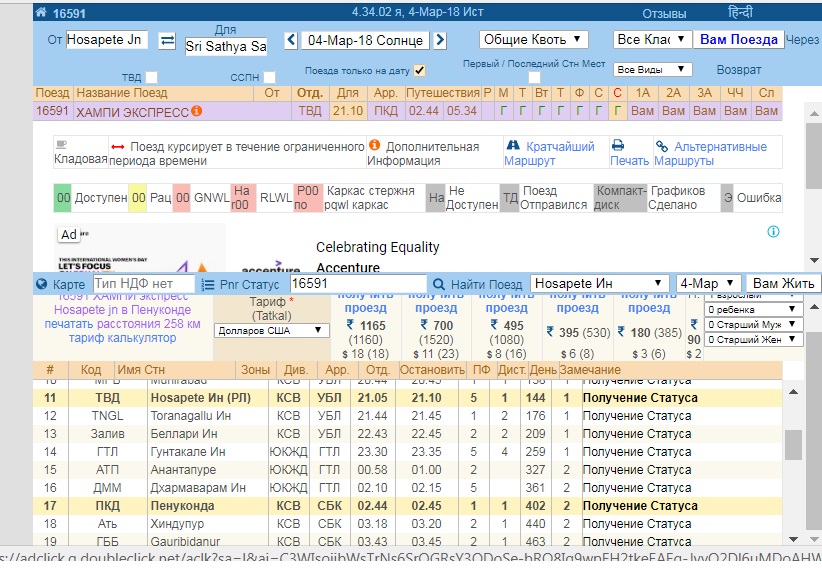Click Отзывы in top bar
This screenshot has height=568, width=822.
pyautogui.click(x=664, y=14)
